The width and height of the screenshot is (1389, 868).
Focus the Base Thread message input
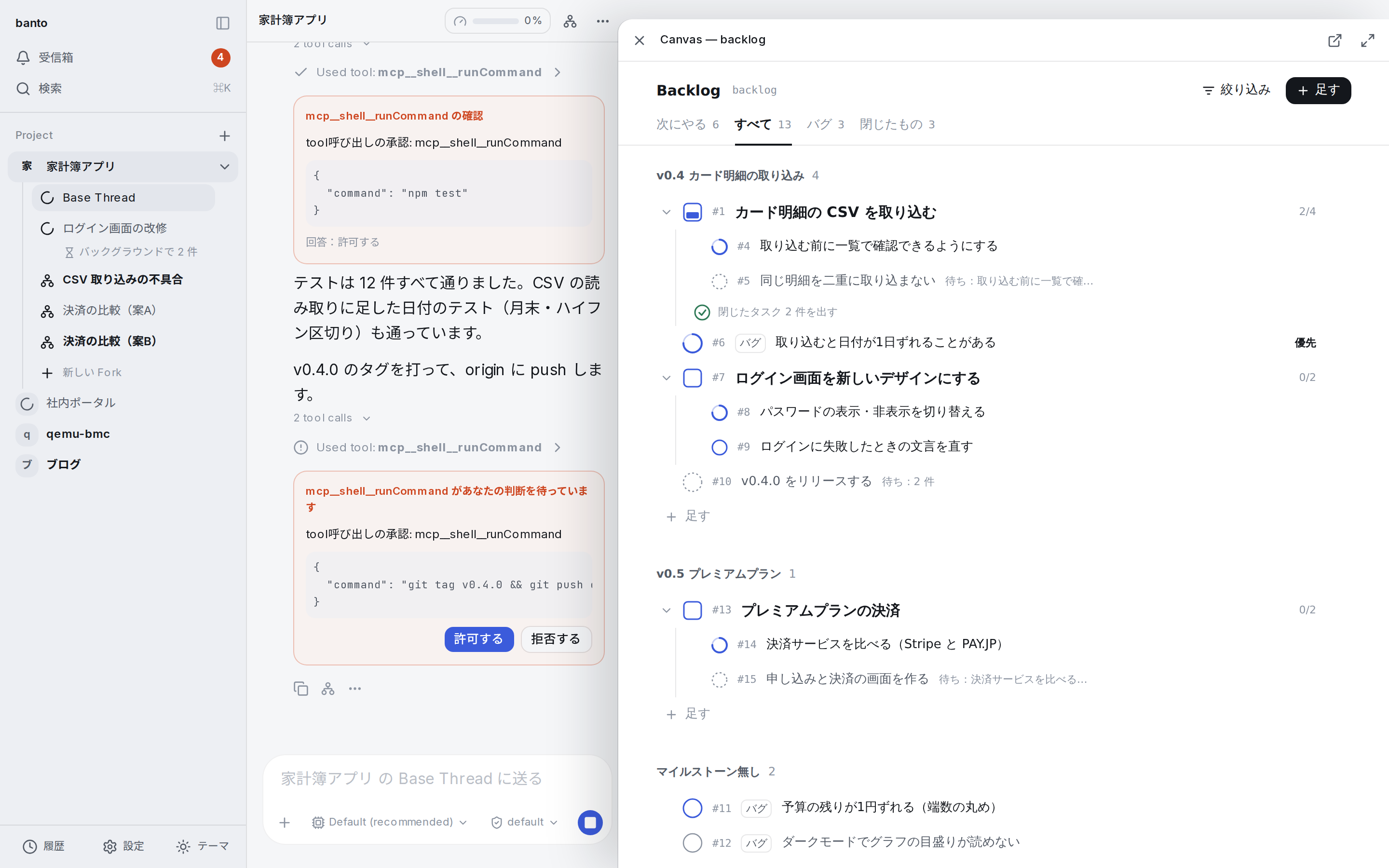click(x=436, y=778)
